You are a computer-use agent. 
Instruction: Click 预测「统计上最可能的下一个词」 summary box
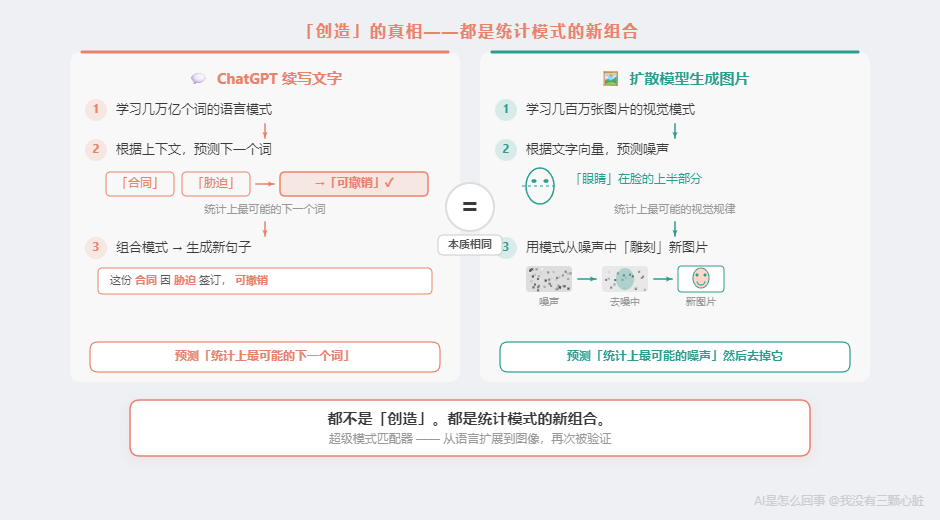265,356
